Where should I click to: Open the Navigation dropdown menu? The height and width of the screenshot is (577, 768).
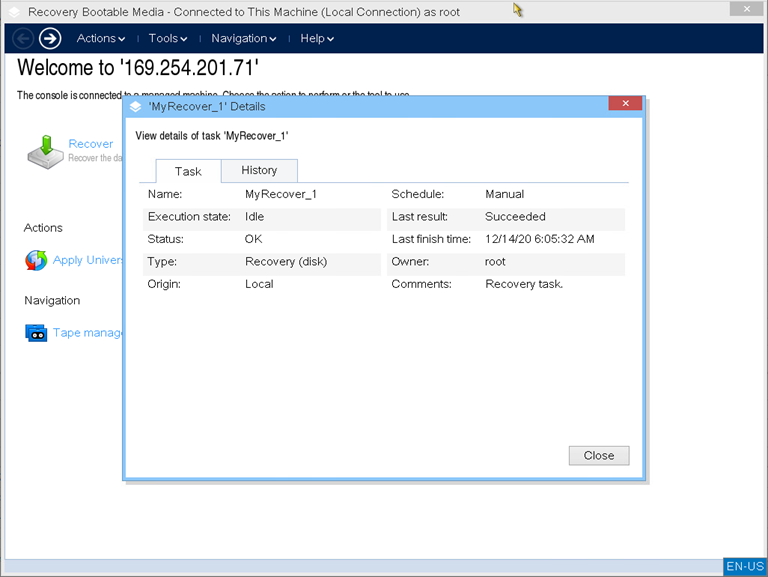[x=244, y=38]
